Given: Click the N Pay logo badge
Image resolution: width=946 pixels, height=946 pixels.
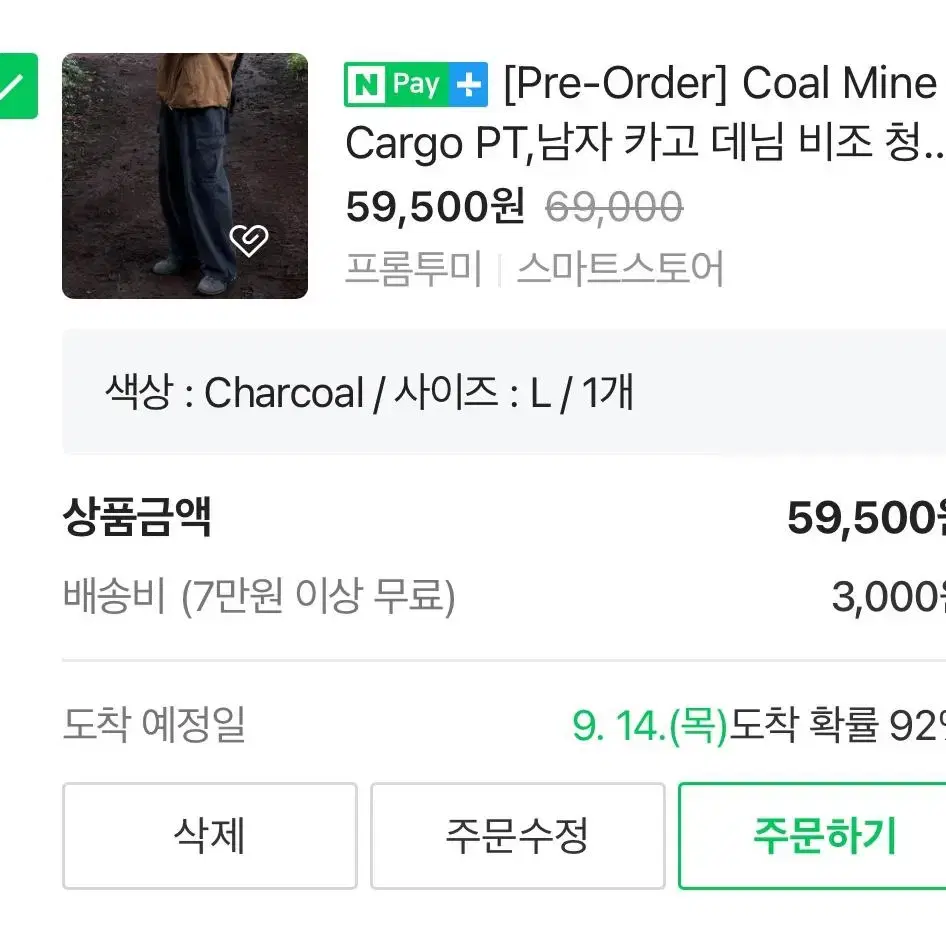Looking at the screenshot, I should click(x=397, y=84).
